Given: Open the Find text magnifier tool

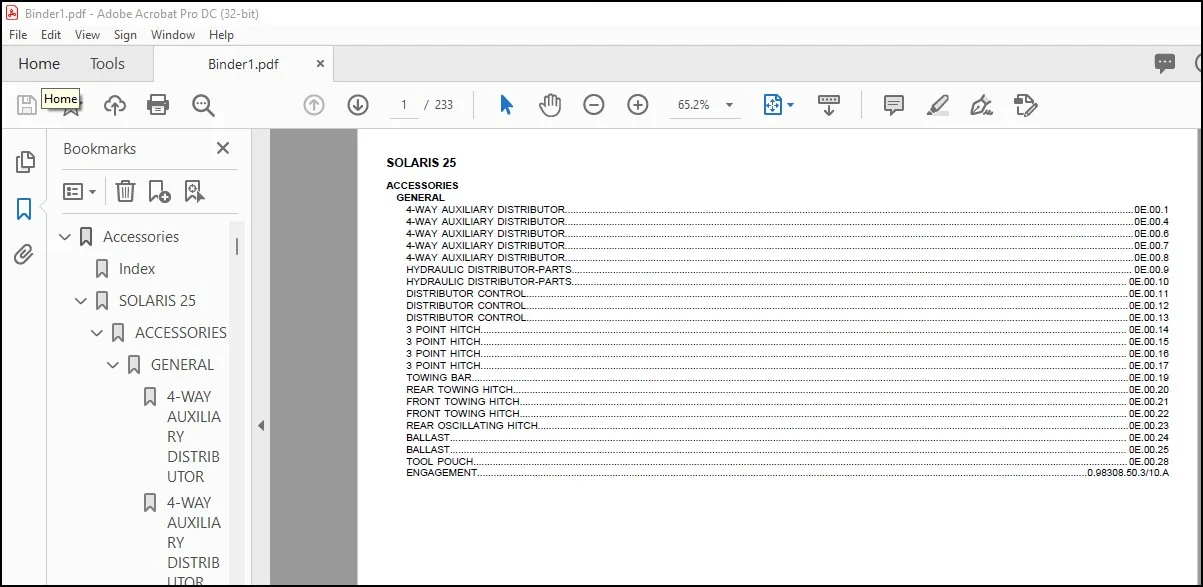Looking at the screenshot, I should click(x=203, y=105).
